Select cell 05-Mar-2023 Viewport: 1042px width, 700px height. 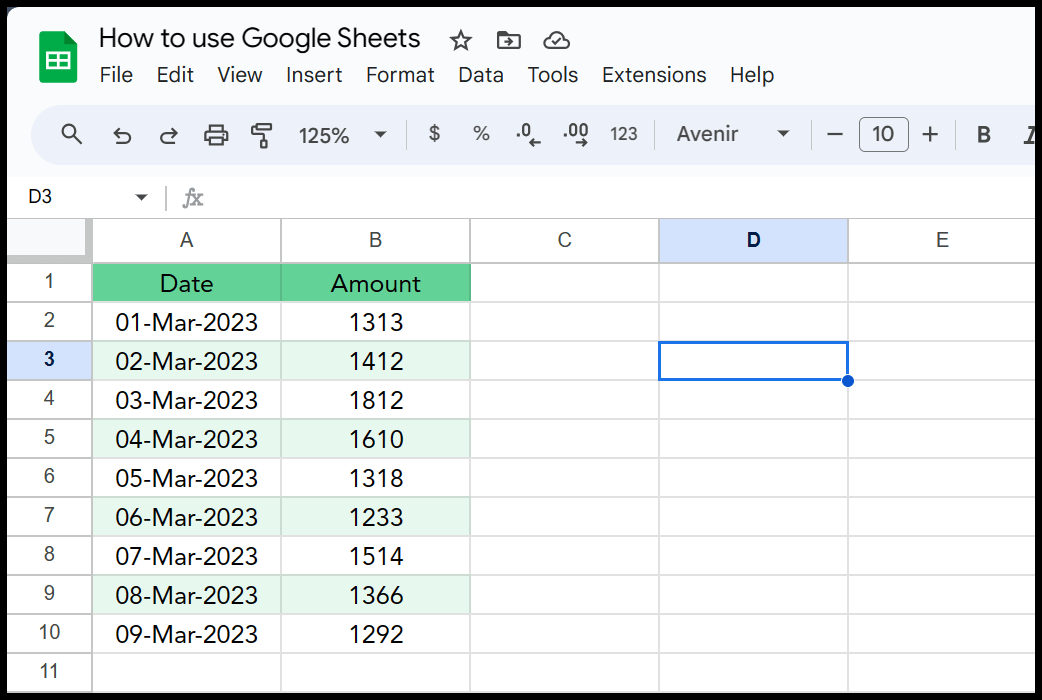point(187,478)
